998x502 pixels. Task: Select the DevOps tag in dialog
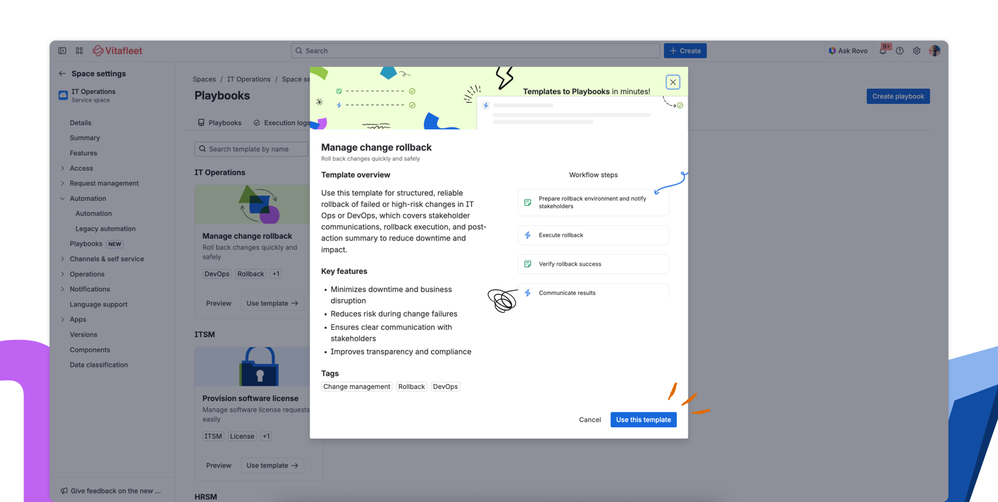pyautogui.click(x=445, y=387)
